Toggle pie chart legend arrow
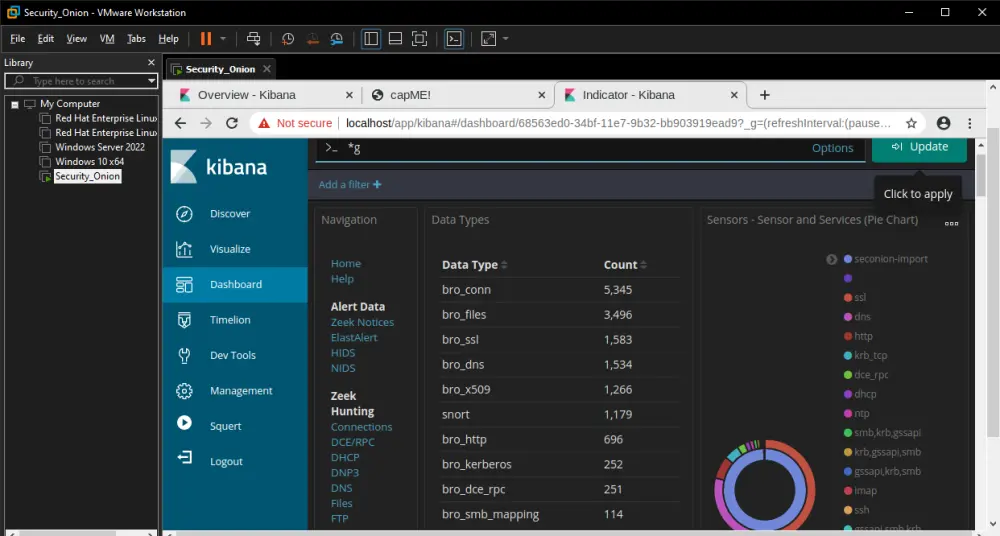This screenshot has width=1000, height=536. click(x=832, y=260)
